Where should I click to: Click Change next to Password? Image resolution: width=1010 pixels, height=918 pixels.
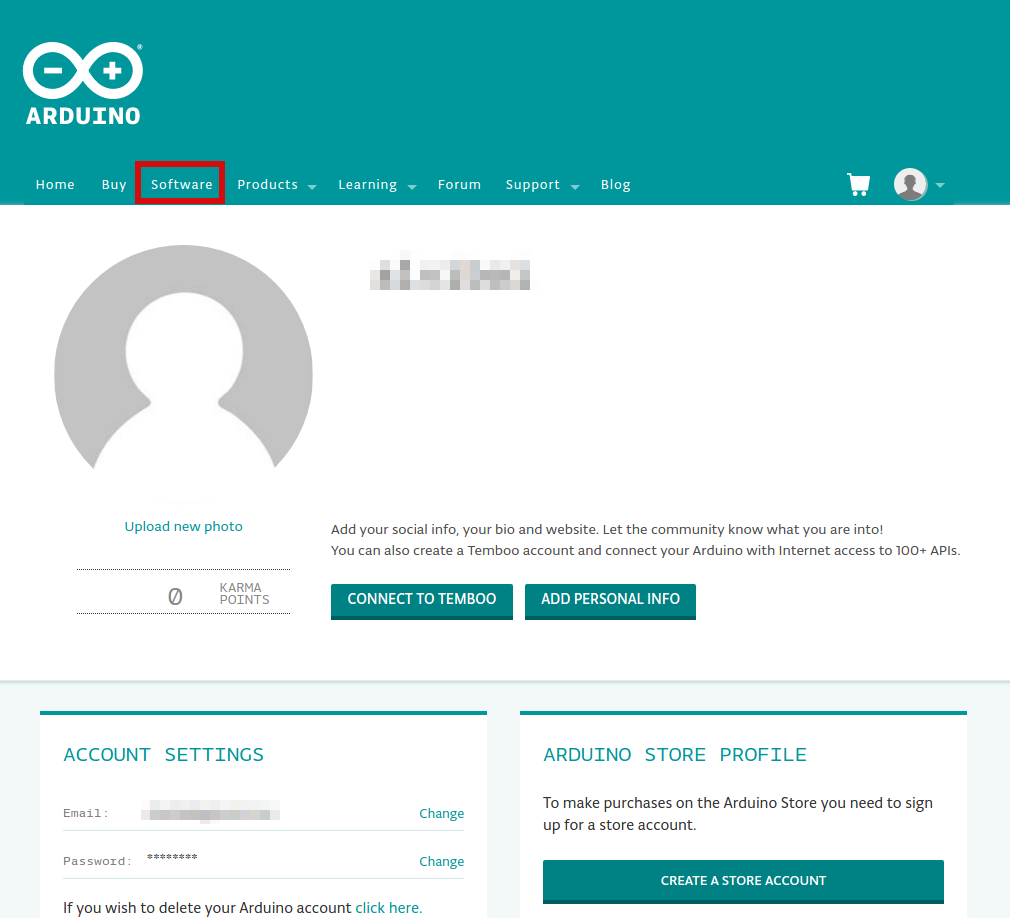442,862
